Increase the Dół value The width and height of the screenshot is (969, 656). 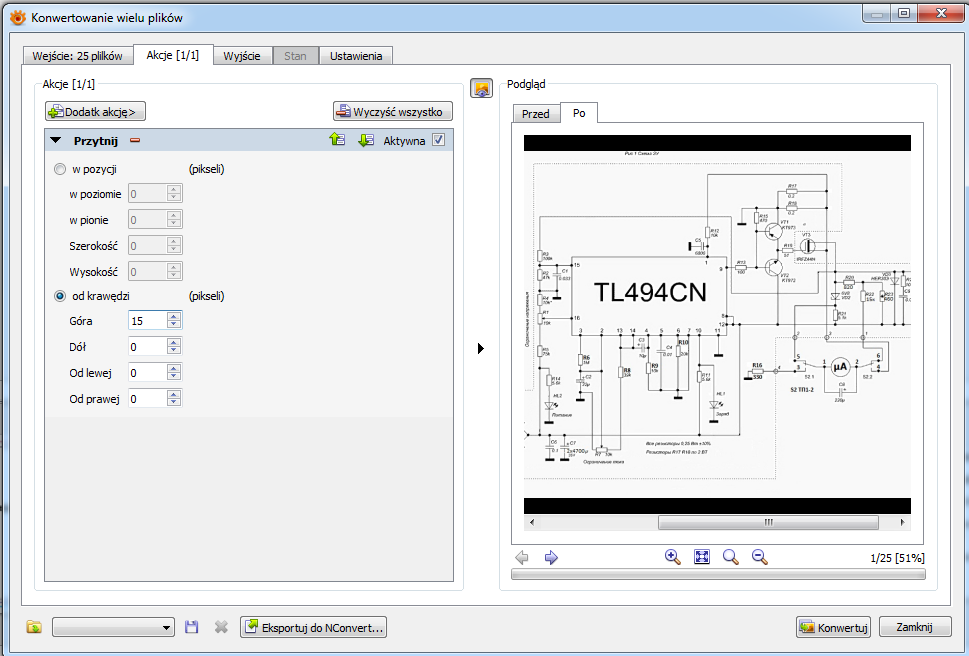pos(174,342)
